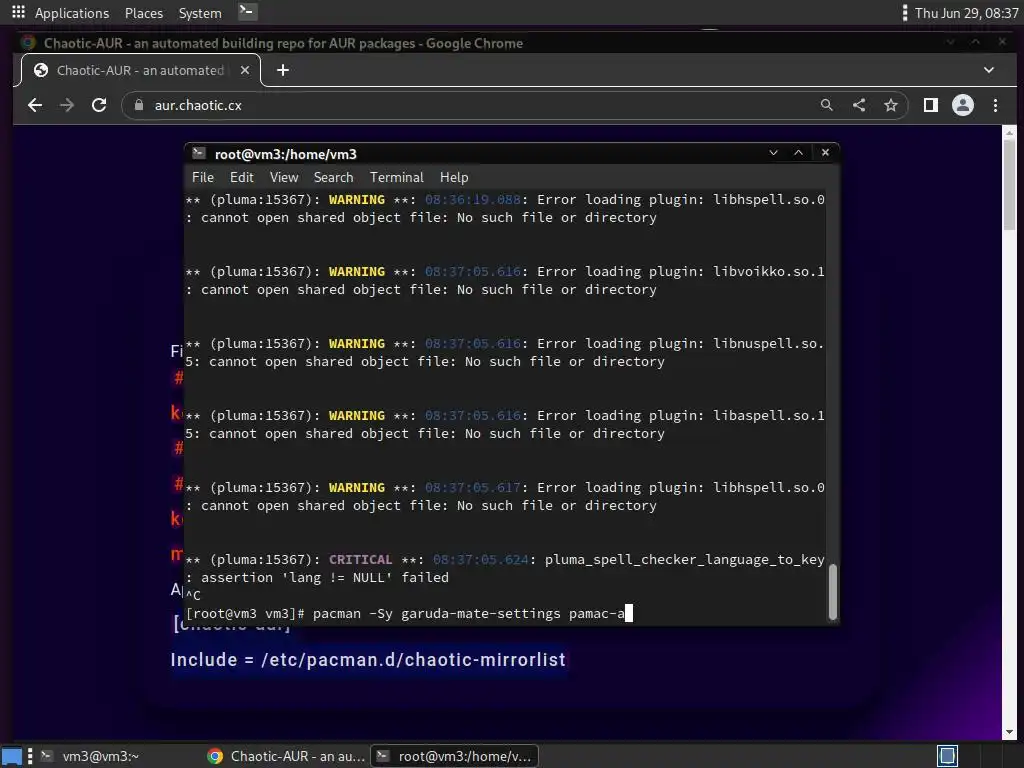
Task: Open terminal Help menu
Action: click(454, 178)
